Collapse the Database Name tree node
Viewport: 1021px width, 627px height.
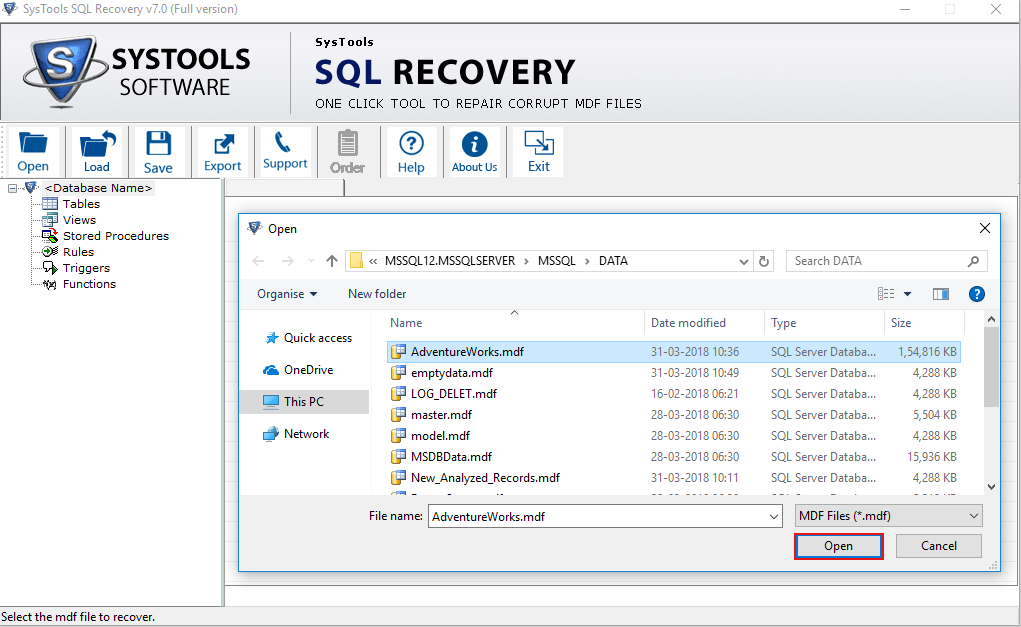(x=12, y=188)
